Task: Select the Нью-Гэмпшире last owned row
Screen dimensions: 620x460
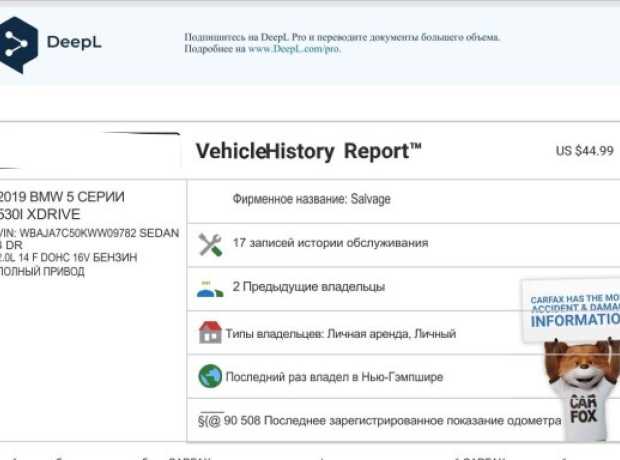Action: point(403,376)
